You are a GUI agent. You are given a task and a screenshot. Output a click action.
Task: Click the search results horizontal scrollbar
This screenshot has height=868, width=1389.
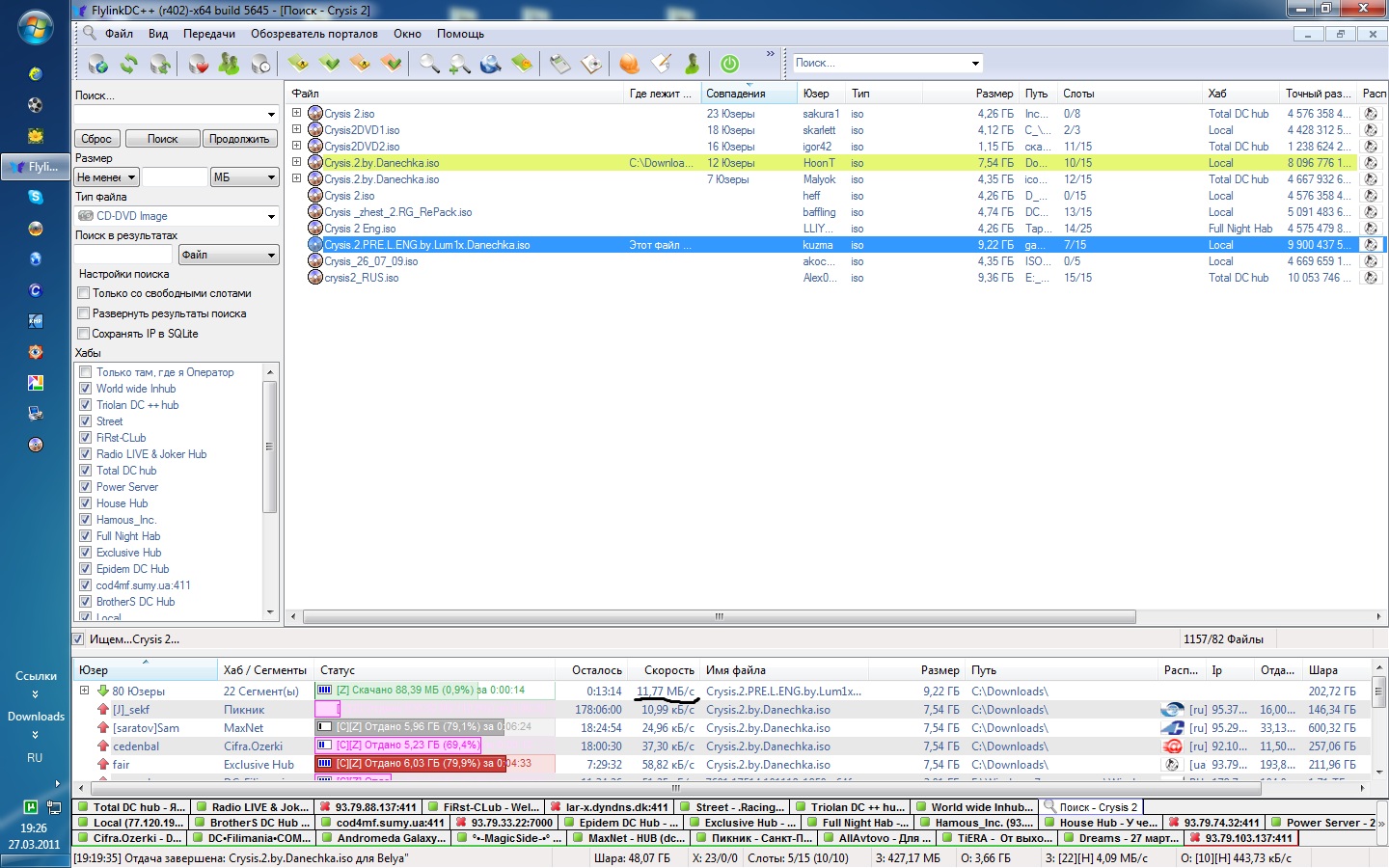(719, 616)
